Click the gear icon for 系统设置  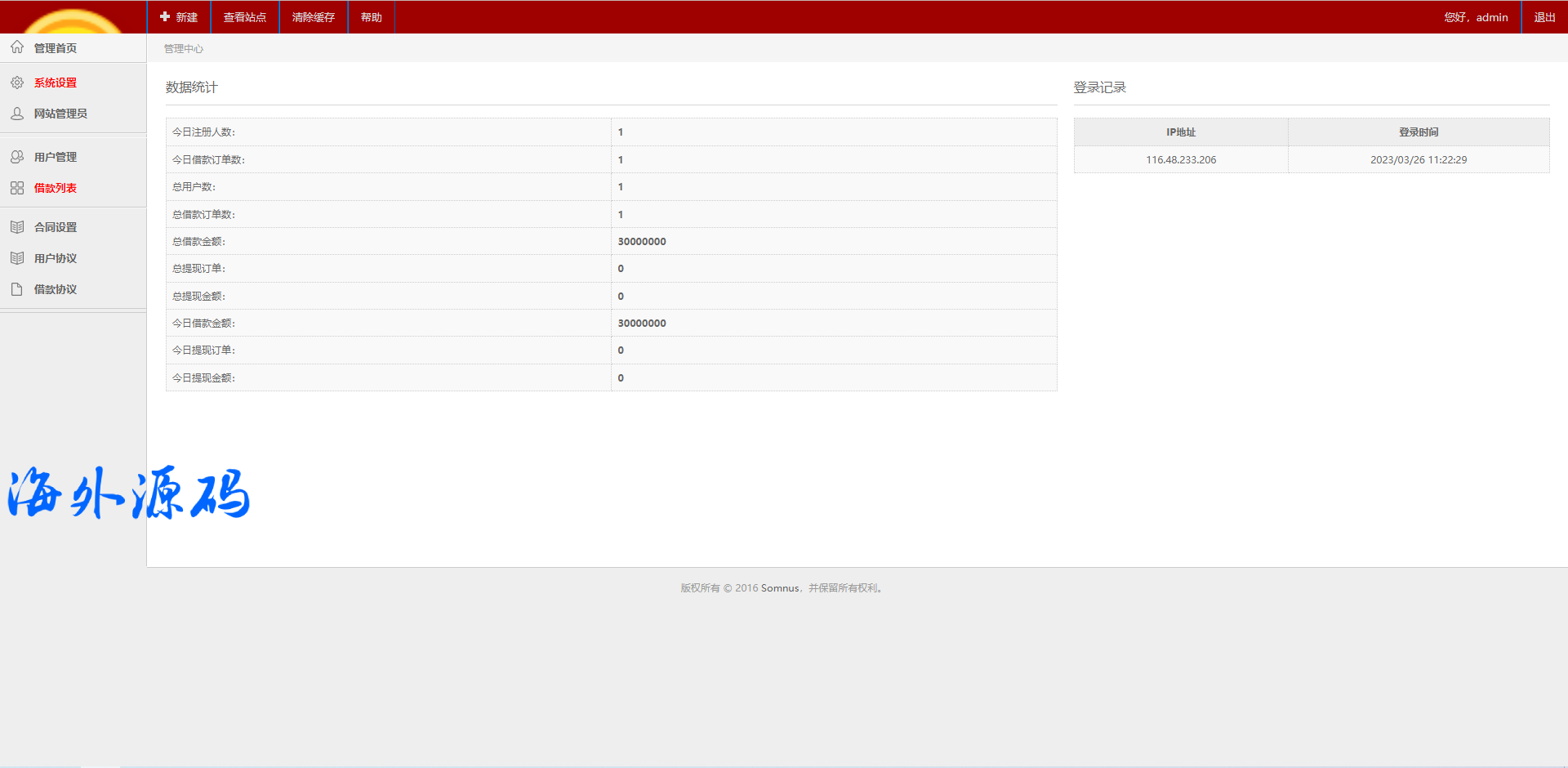(17, 83)
